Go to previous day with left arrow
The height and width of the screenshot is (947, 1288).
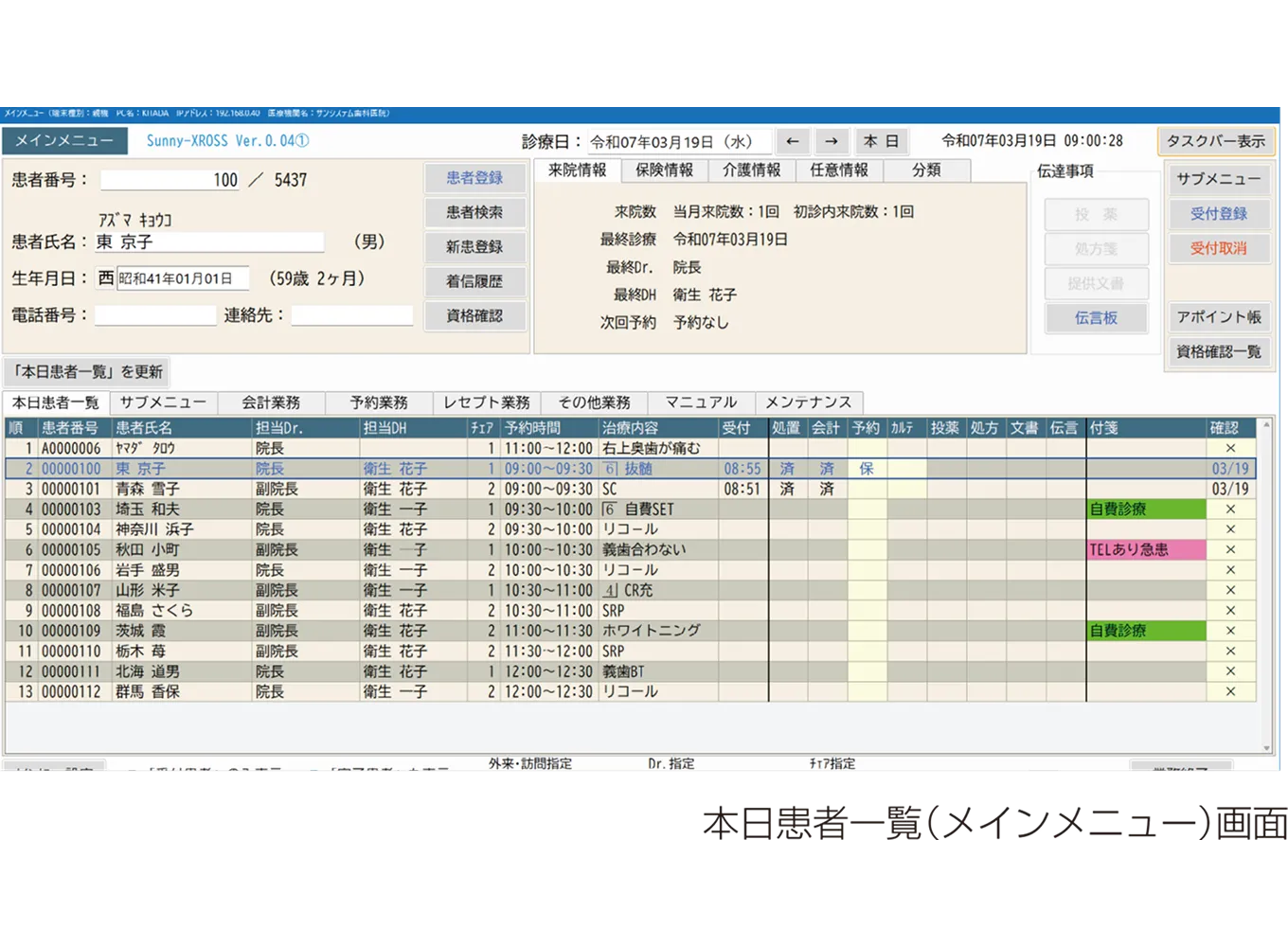click(x=793, y=141)
